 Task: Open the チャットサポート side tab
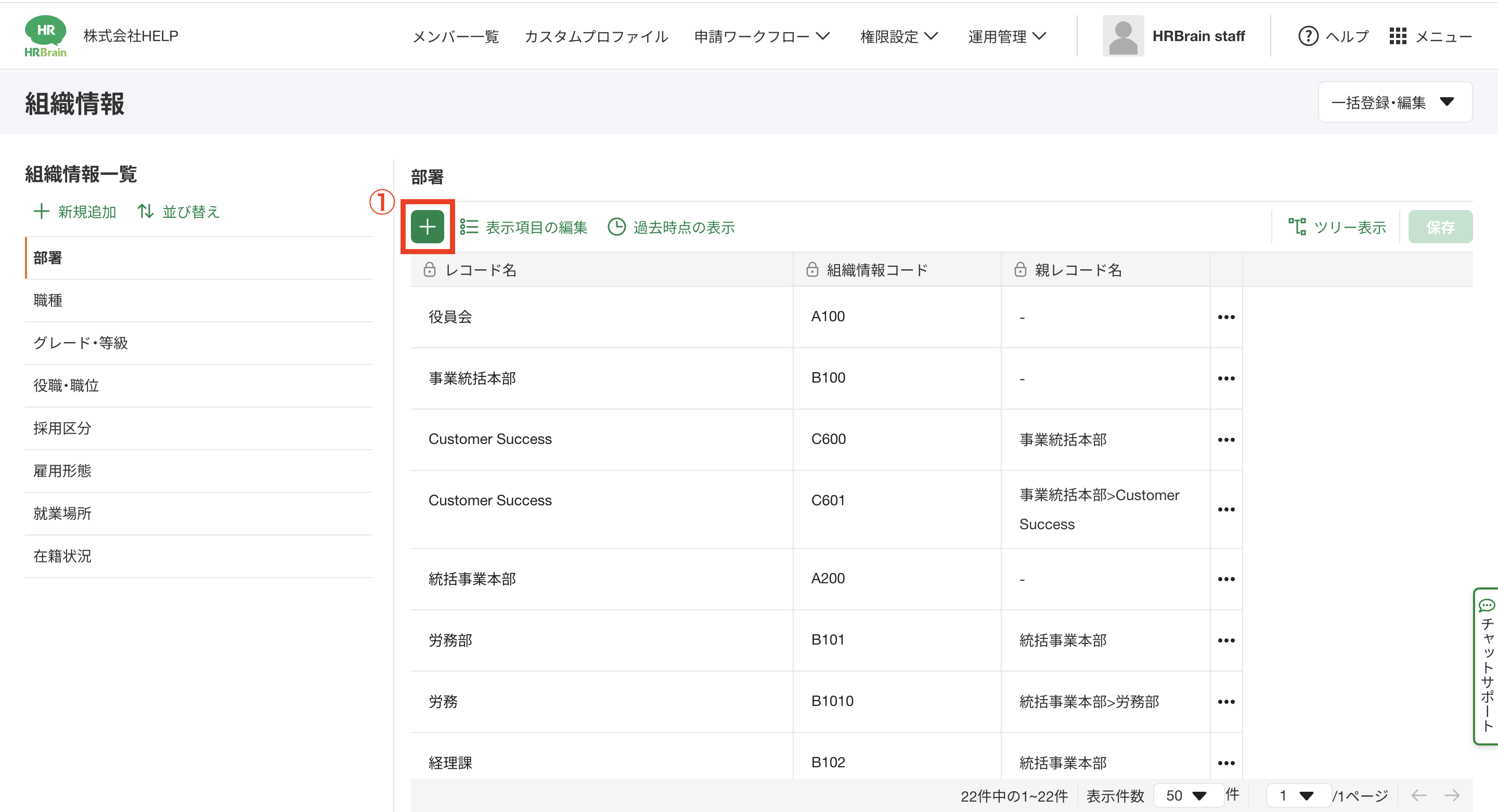click(x=1487, y=666)
